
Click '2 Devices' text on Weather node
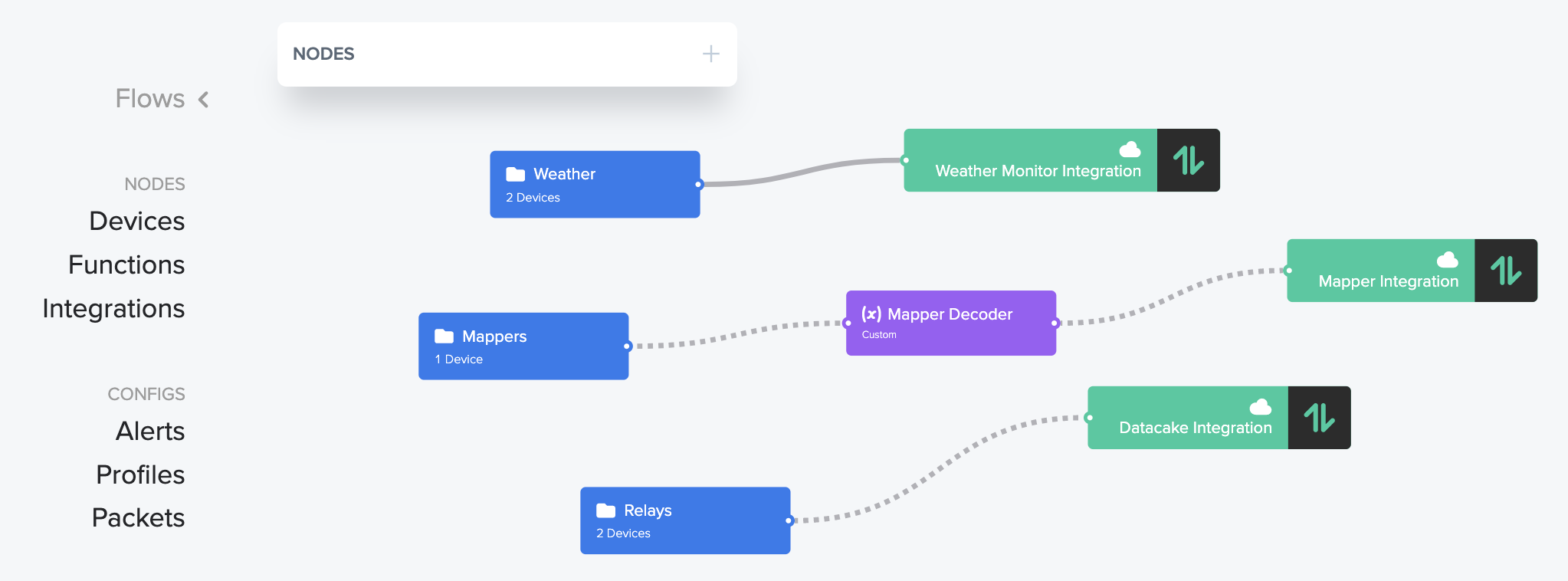(x=533, y=198)
